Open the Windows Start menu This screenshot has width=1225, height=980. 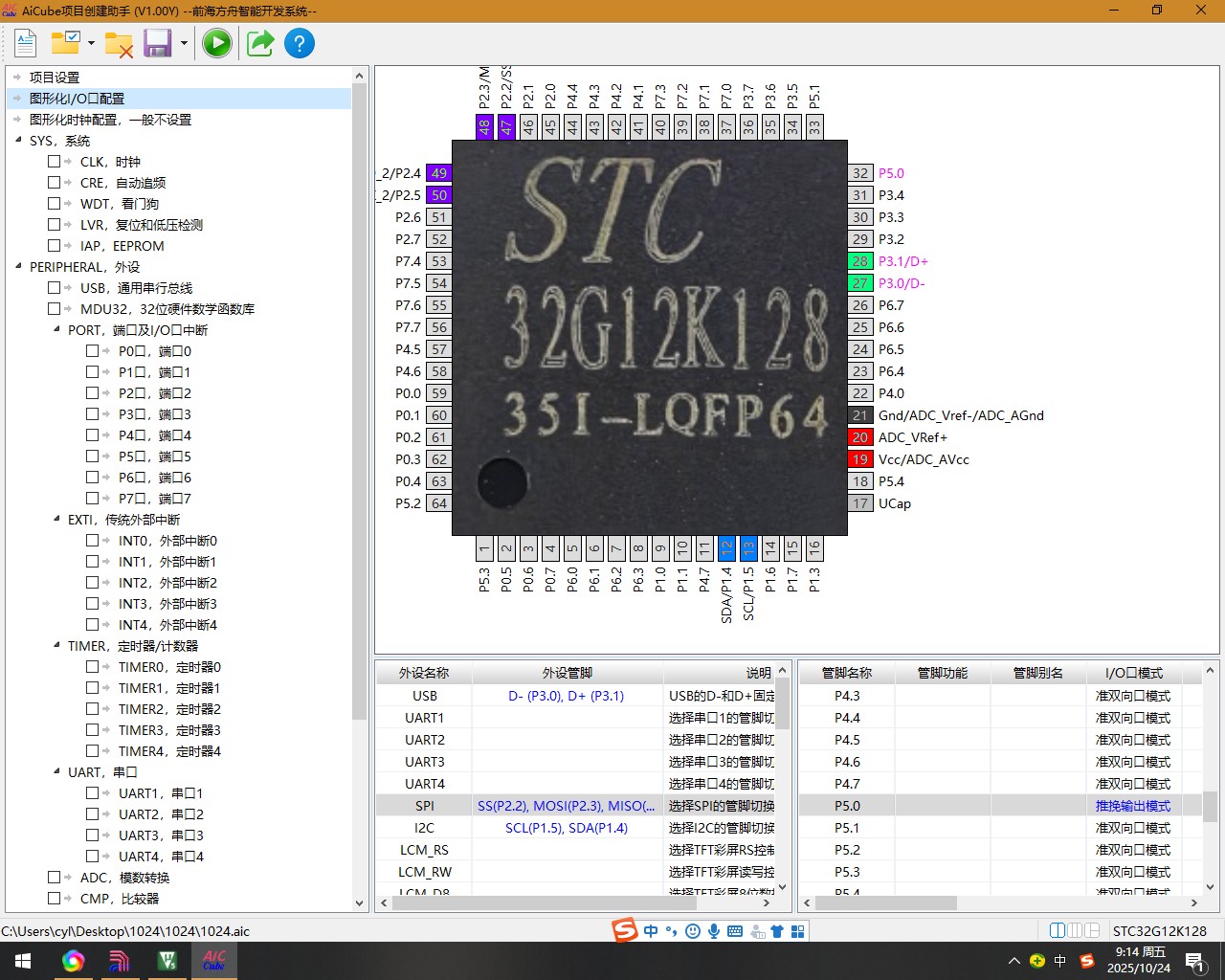[23, 961]
